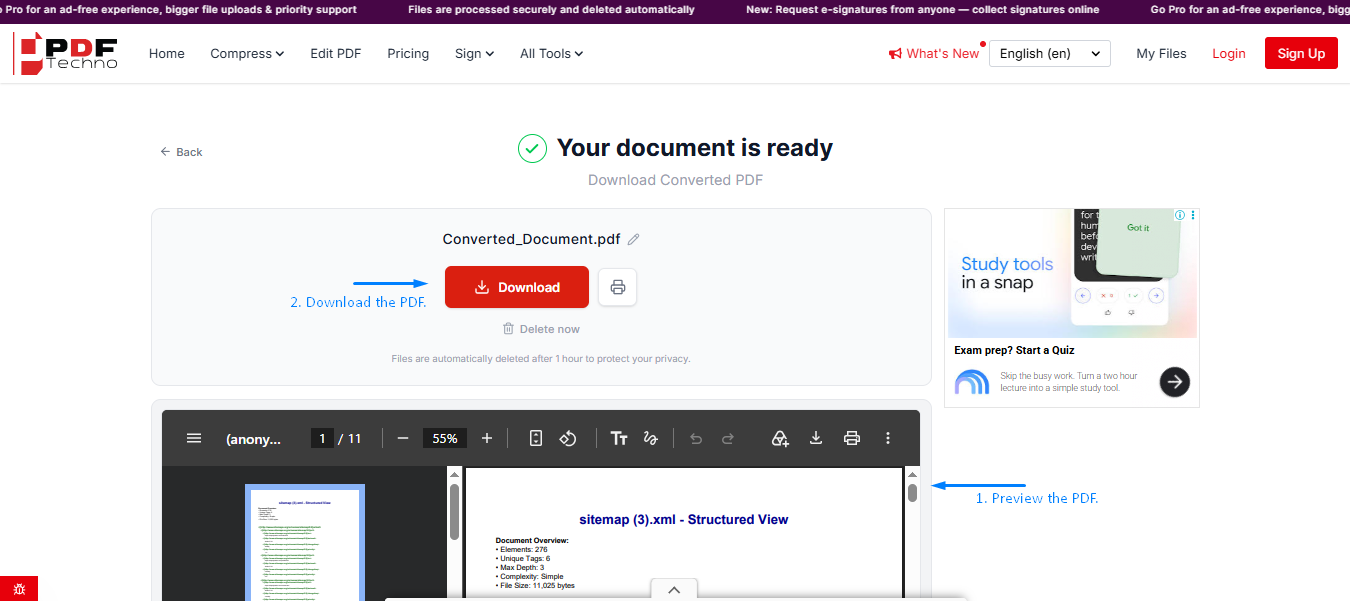1350x601 pixels.
Task: Click the ad info icon
Action: pos(1180,215)
